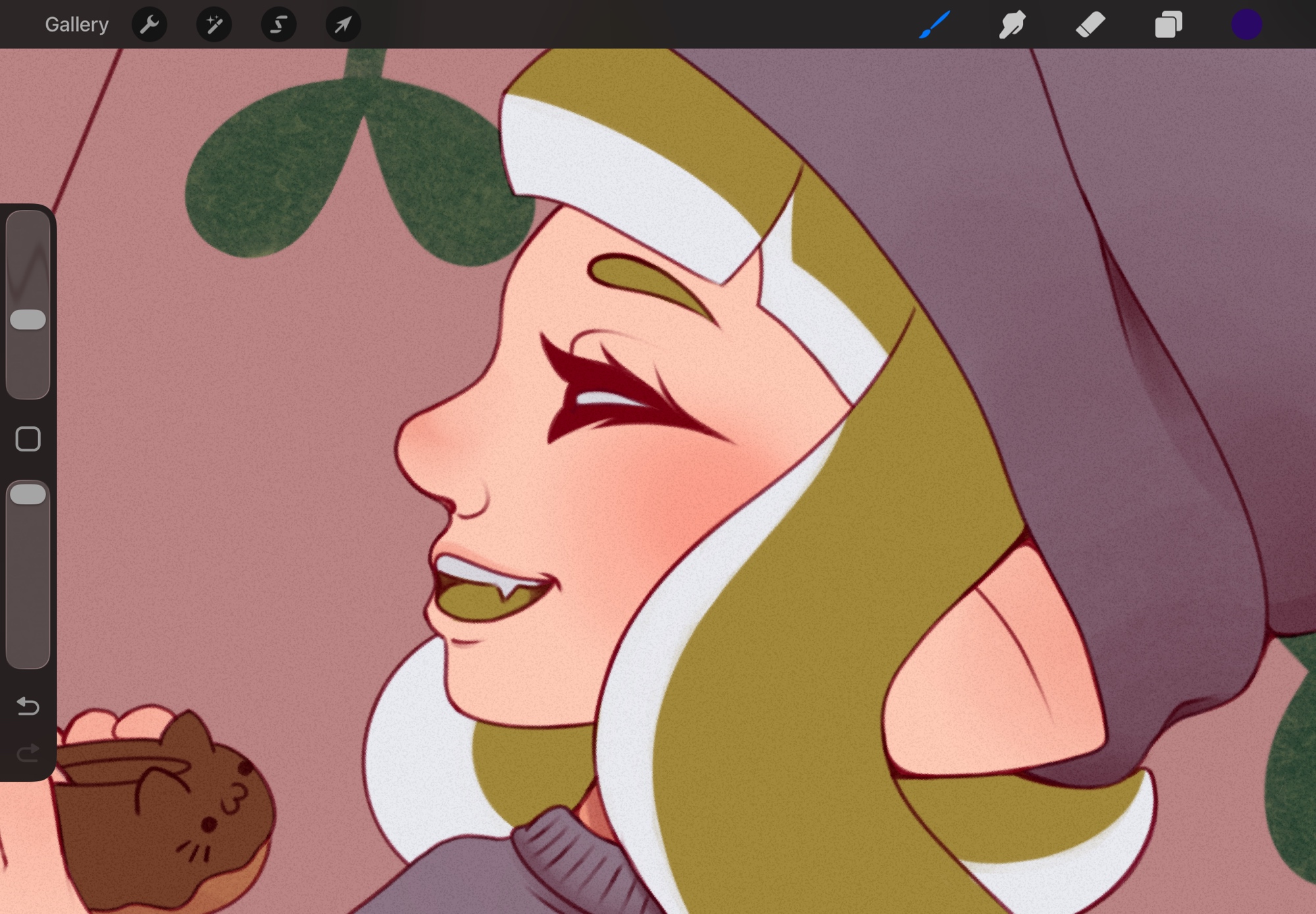Click the brush opacity slider handle
The image size is (1316, 914).
(x=28, y=494)
